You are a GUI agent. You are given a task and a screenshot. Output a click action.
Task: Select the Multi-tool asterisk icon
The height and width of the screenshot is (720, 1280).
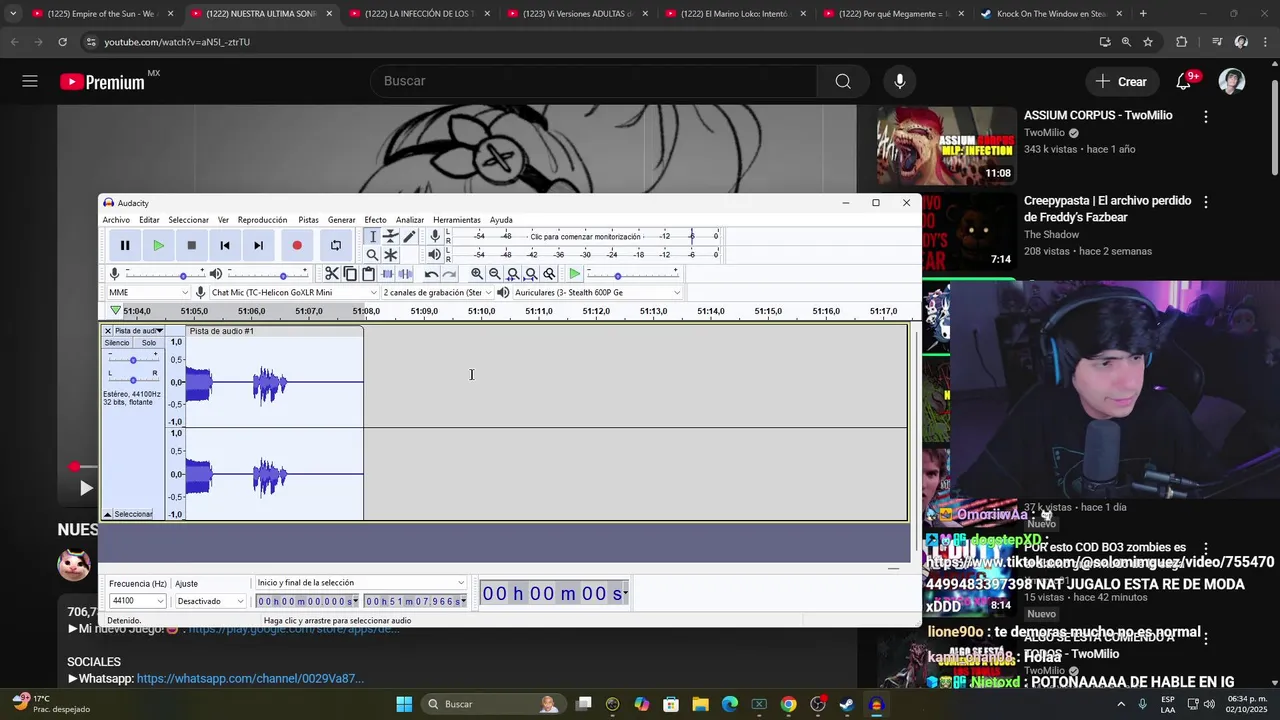click(x=391, y=255)
